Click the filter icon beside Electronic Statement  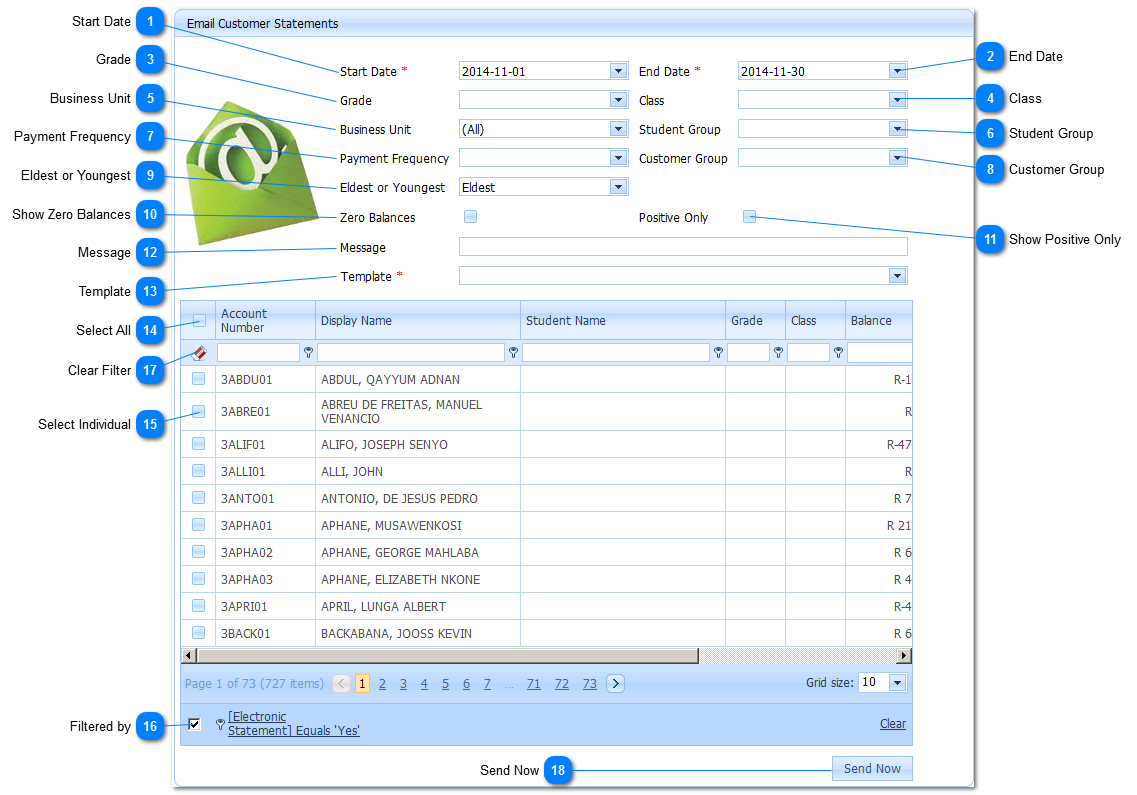[x=220, y=724]
